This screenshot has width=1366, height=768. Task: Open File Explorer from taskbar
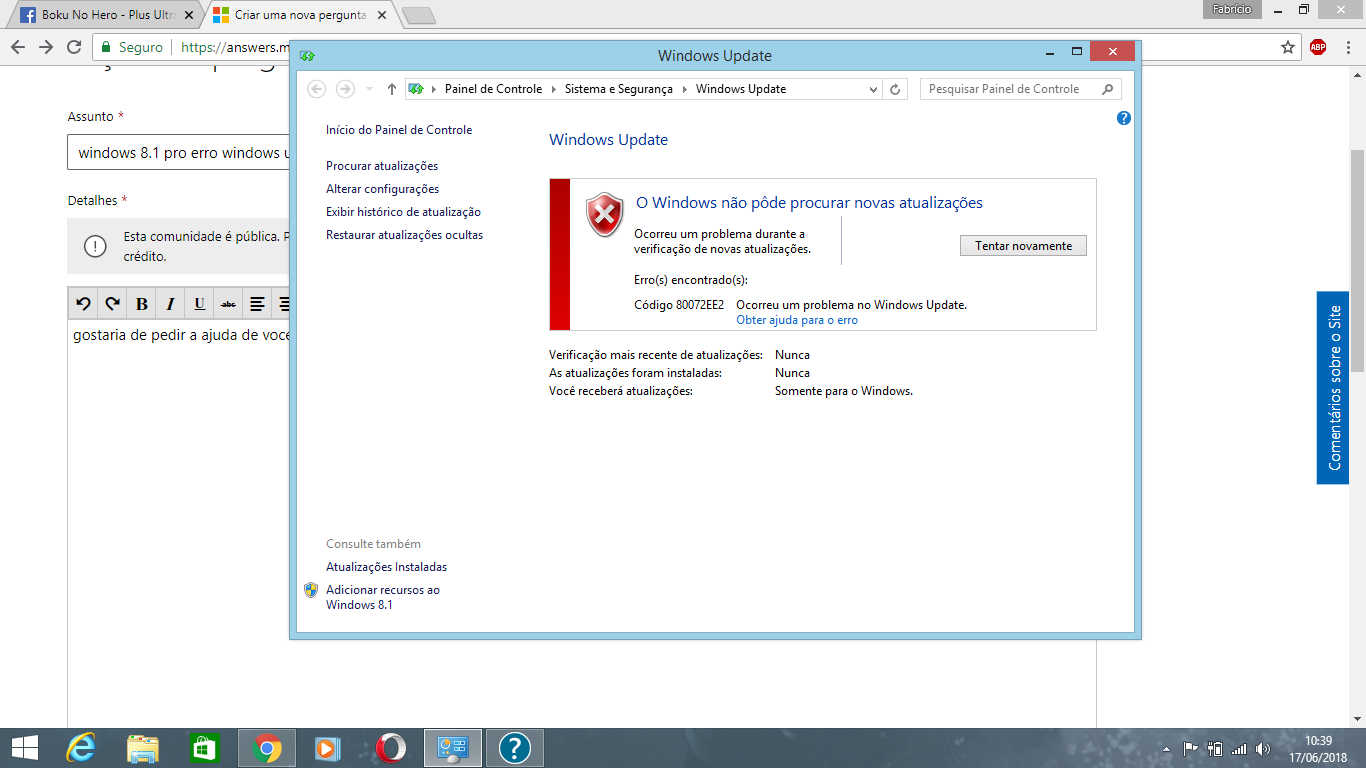point(142,748)
